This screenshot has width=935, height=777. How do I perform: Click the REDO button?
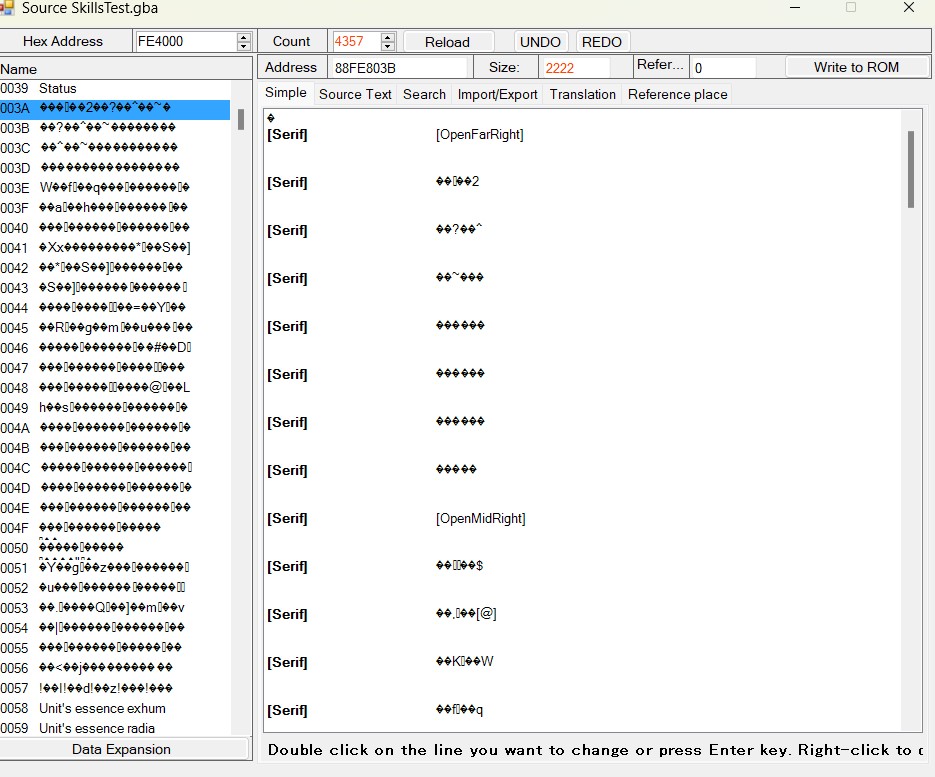602,42
